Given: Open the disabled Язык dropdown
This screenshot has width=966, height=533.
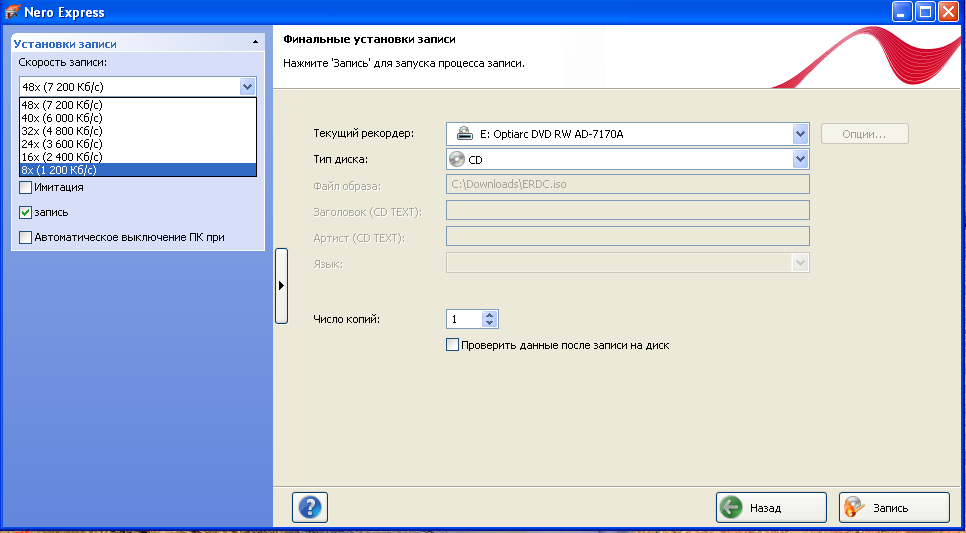Looking at the screenshot, I should [800, 263].
